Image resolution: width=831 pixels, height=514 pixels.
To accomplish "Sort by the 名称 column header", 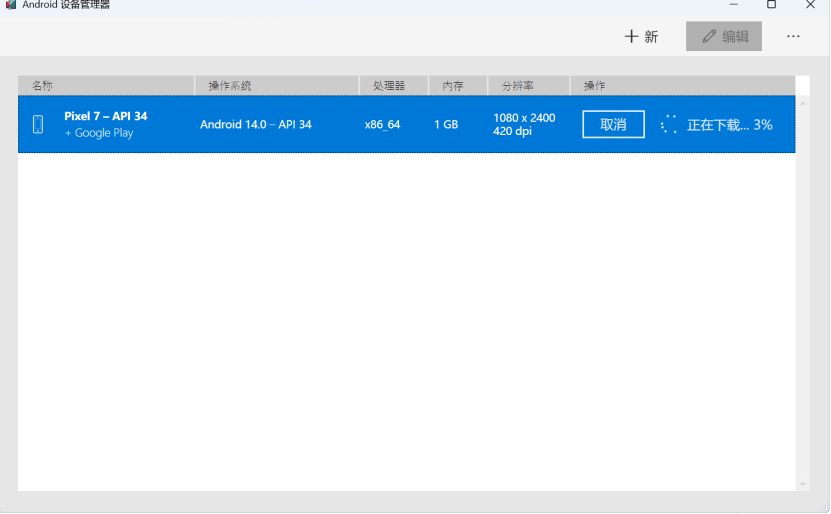I will coord(106,85).
